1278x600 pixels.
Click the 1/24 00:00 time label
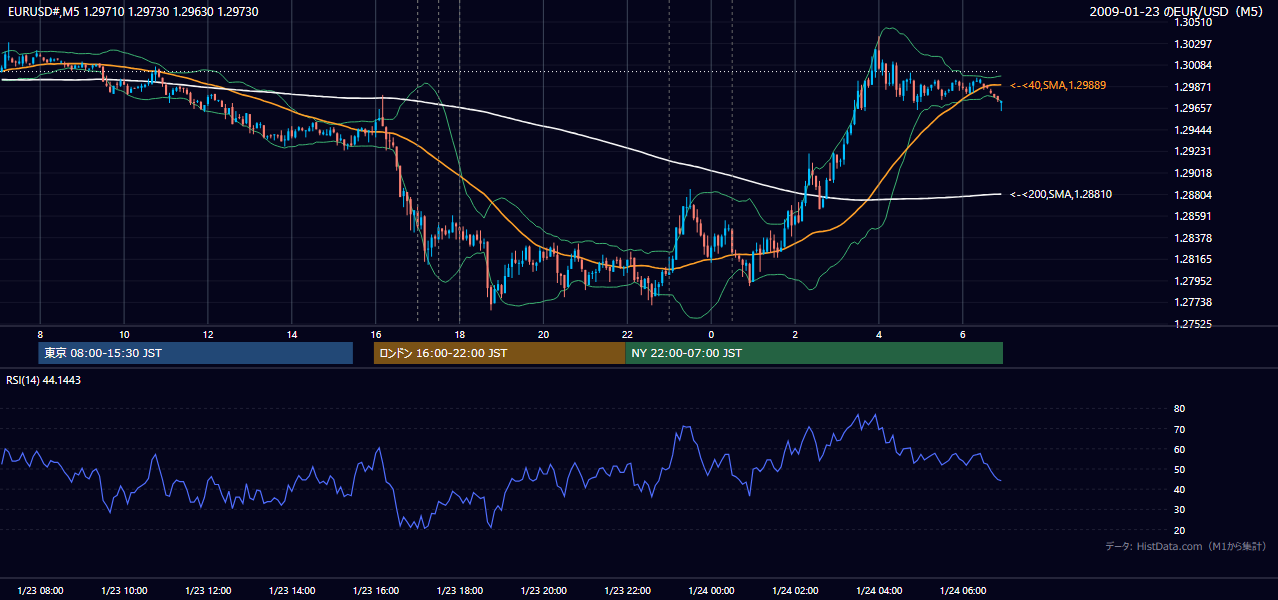[x=711, y=591]
